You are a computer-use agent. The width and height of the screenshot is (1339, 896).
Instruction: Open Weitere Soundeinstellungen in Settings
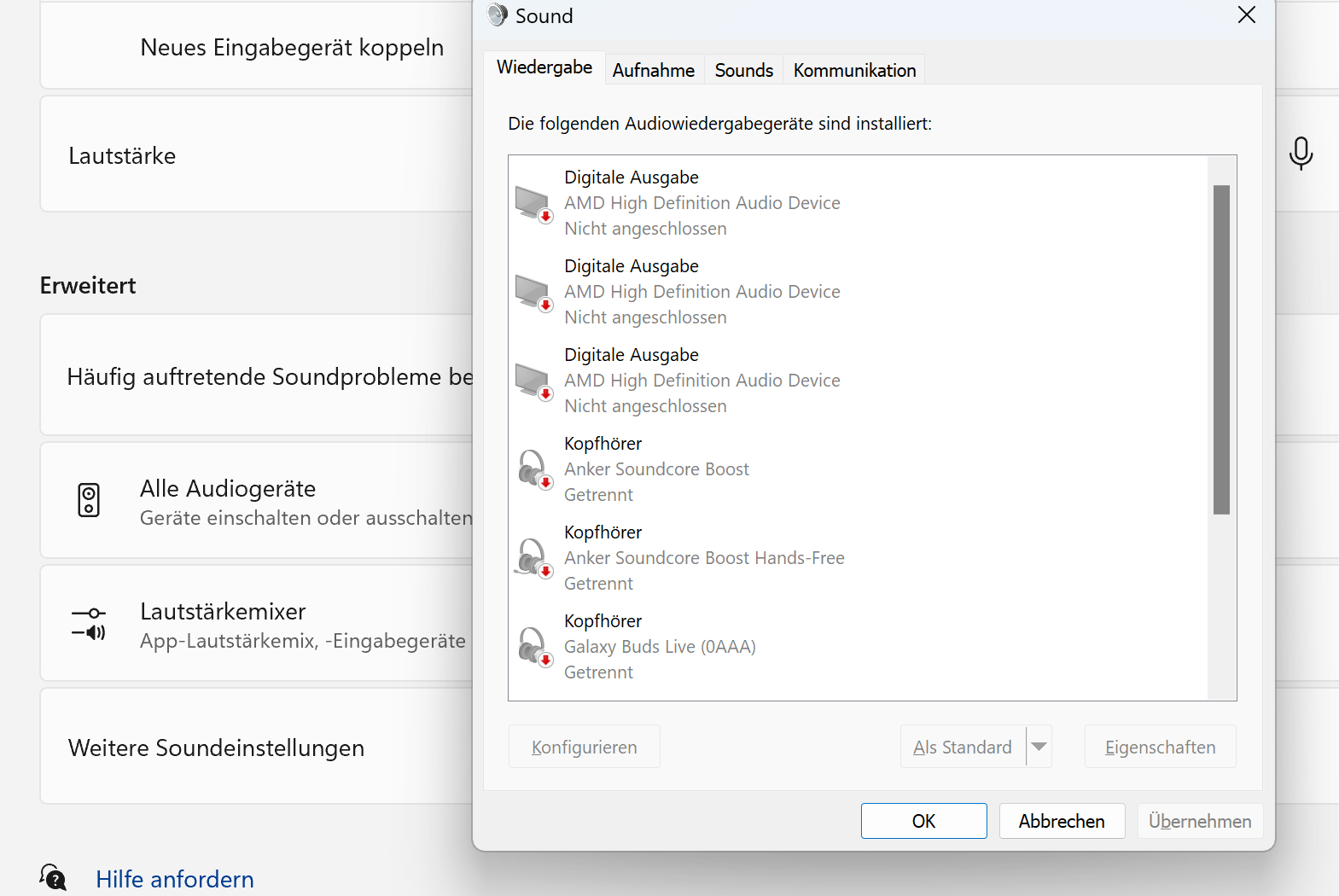[256, 747]
